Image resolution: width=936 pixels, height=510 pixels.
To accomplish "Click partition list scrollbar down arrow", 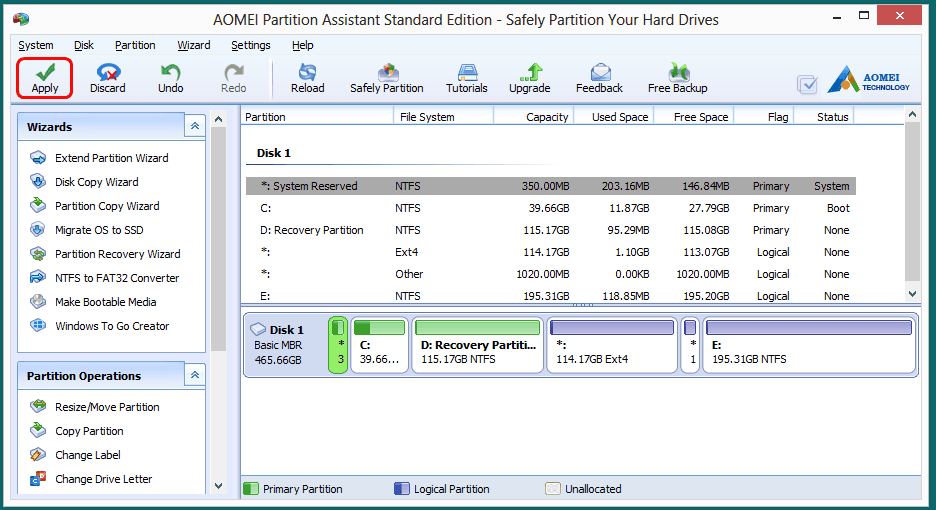I will tap(912, 293).
